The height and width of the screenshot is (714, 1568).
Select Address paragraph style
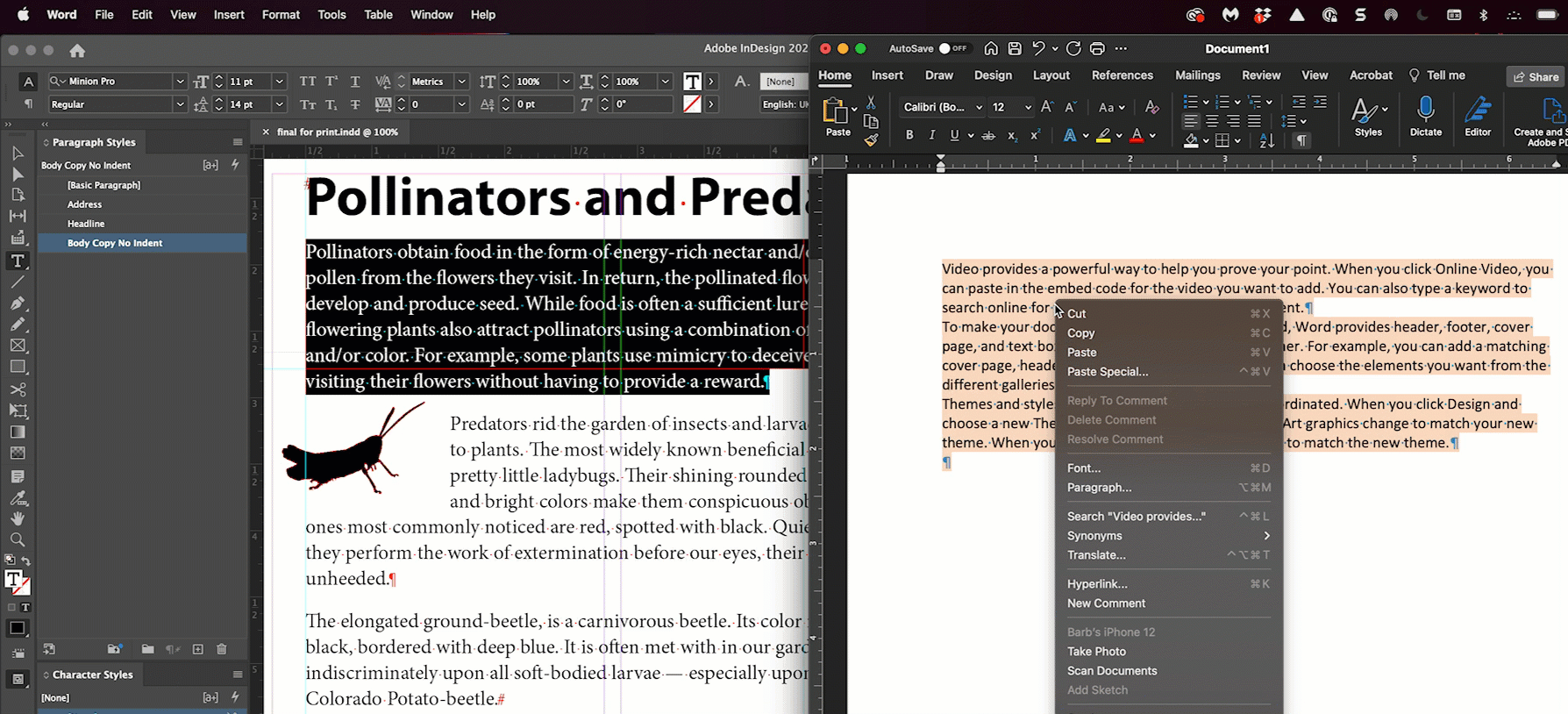(x=143, y=204)
